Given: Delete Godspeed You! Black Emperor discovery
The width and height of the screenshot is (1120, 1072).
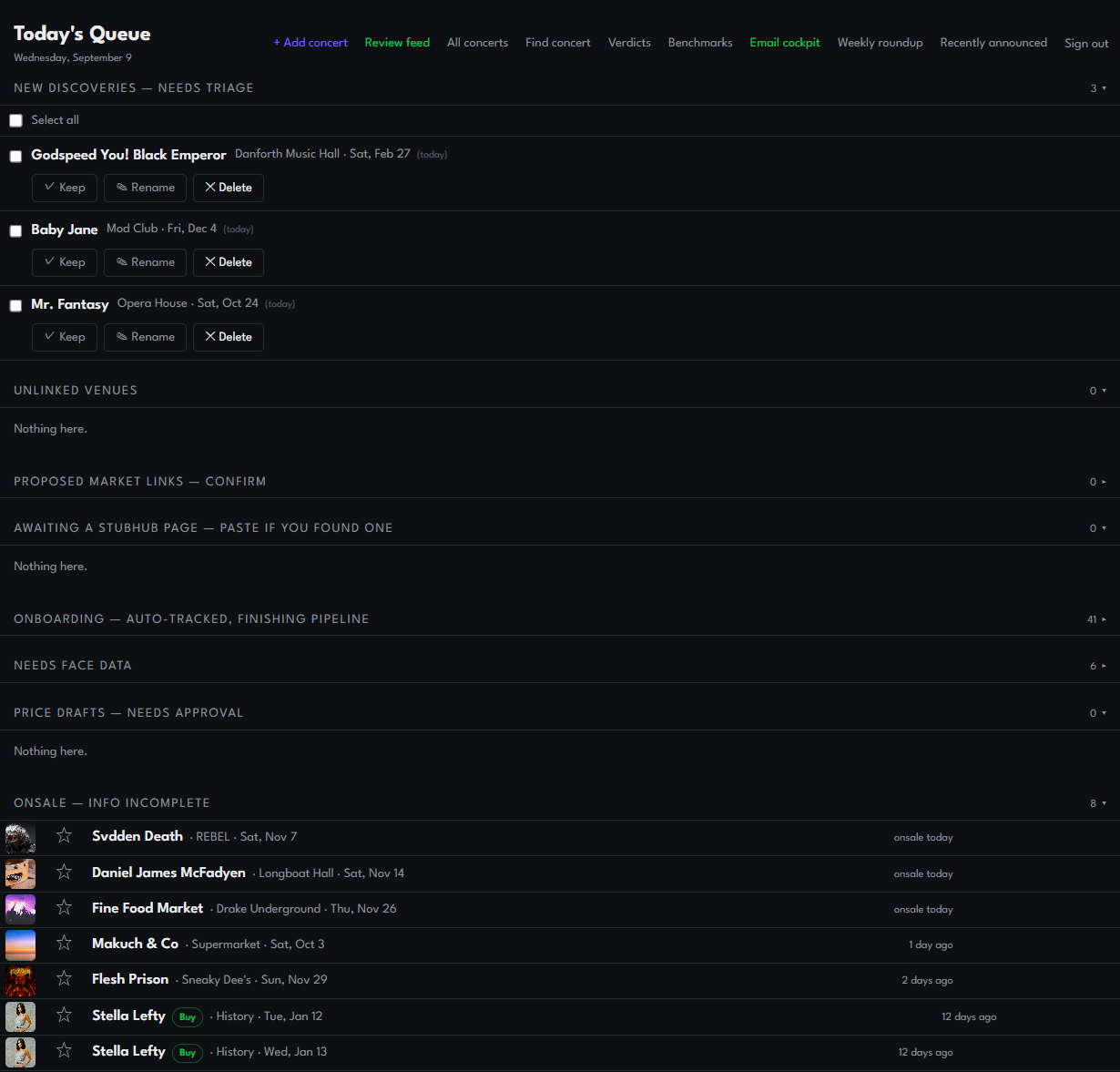Looking at the screenshot, I should 229,188.
